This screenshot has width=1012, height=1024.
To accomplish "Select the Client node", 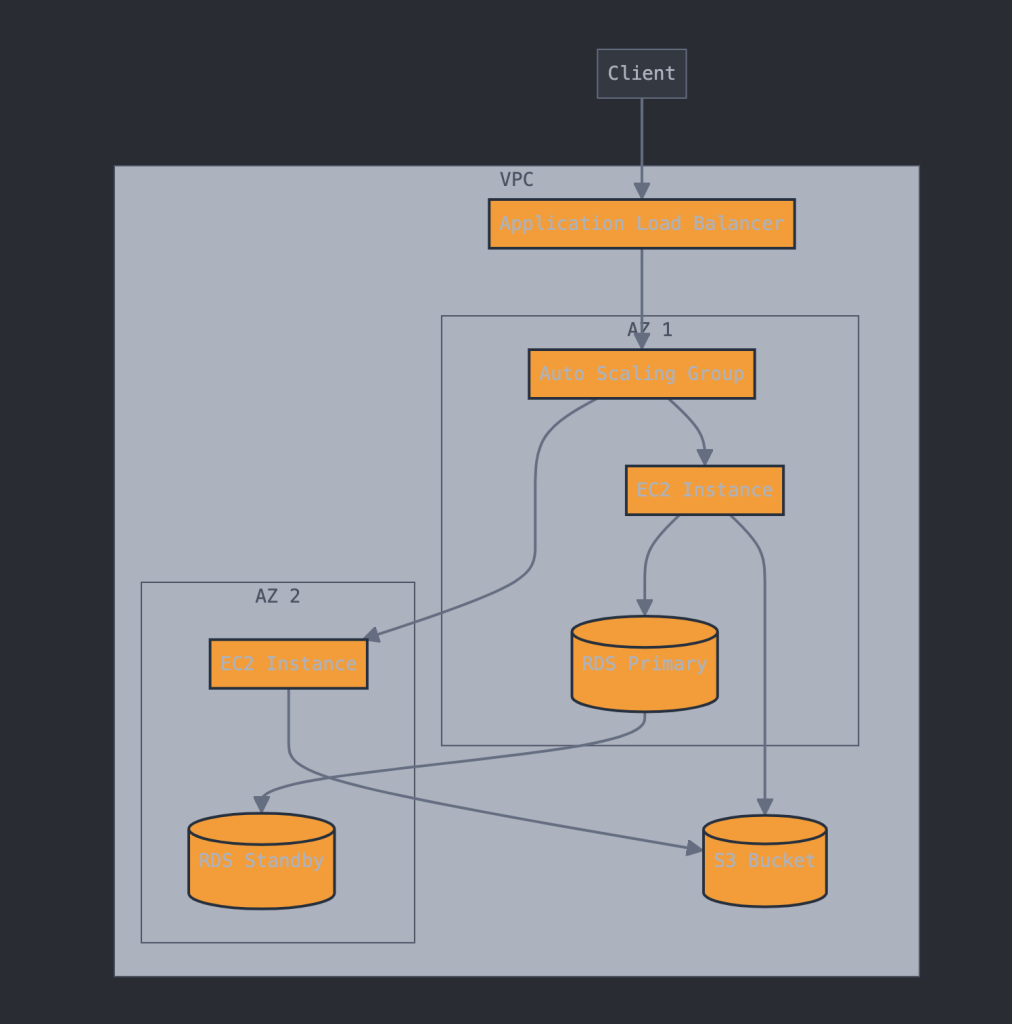I will 641,74.
